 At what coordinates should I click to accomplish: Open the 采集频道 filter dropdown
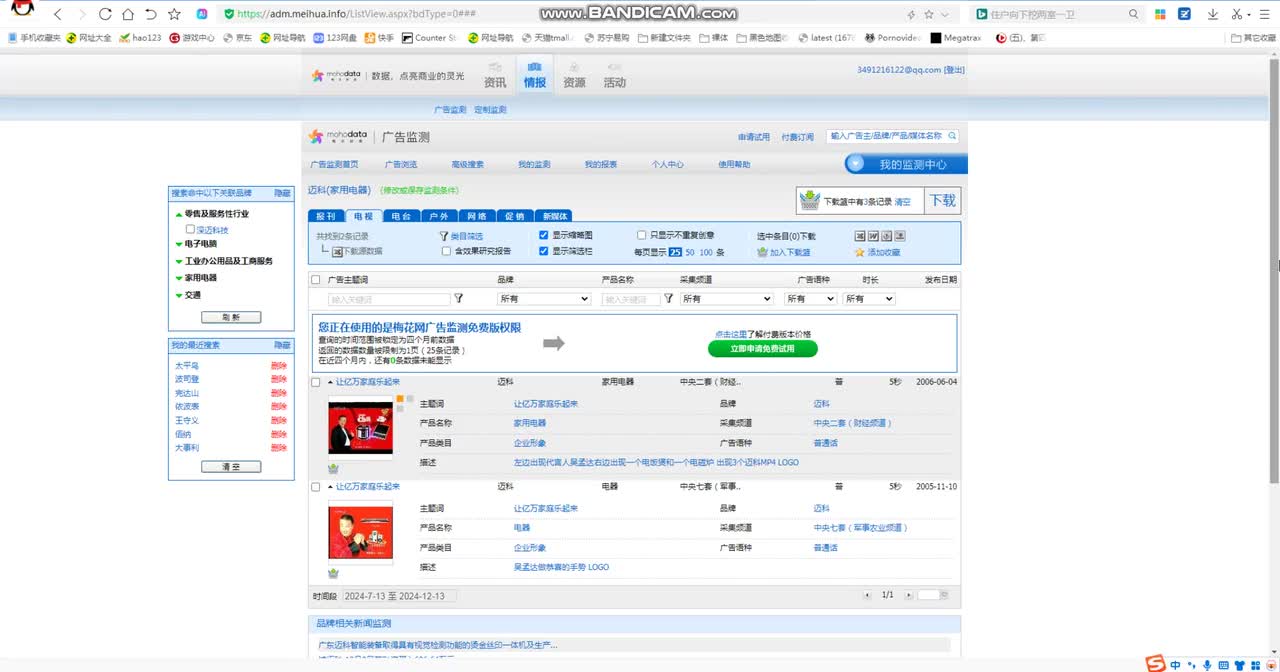point(727,298)
